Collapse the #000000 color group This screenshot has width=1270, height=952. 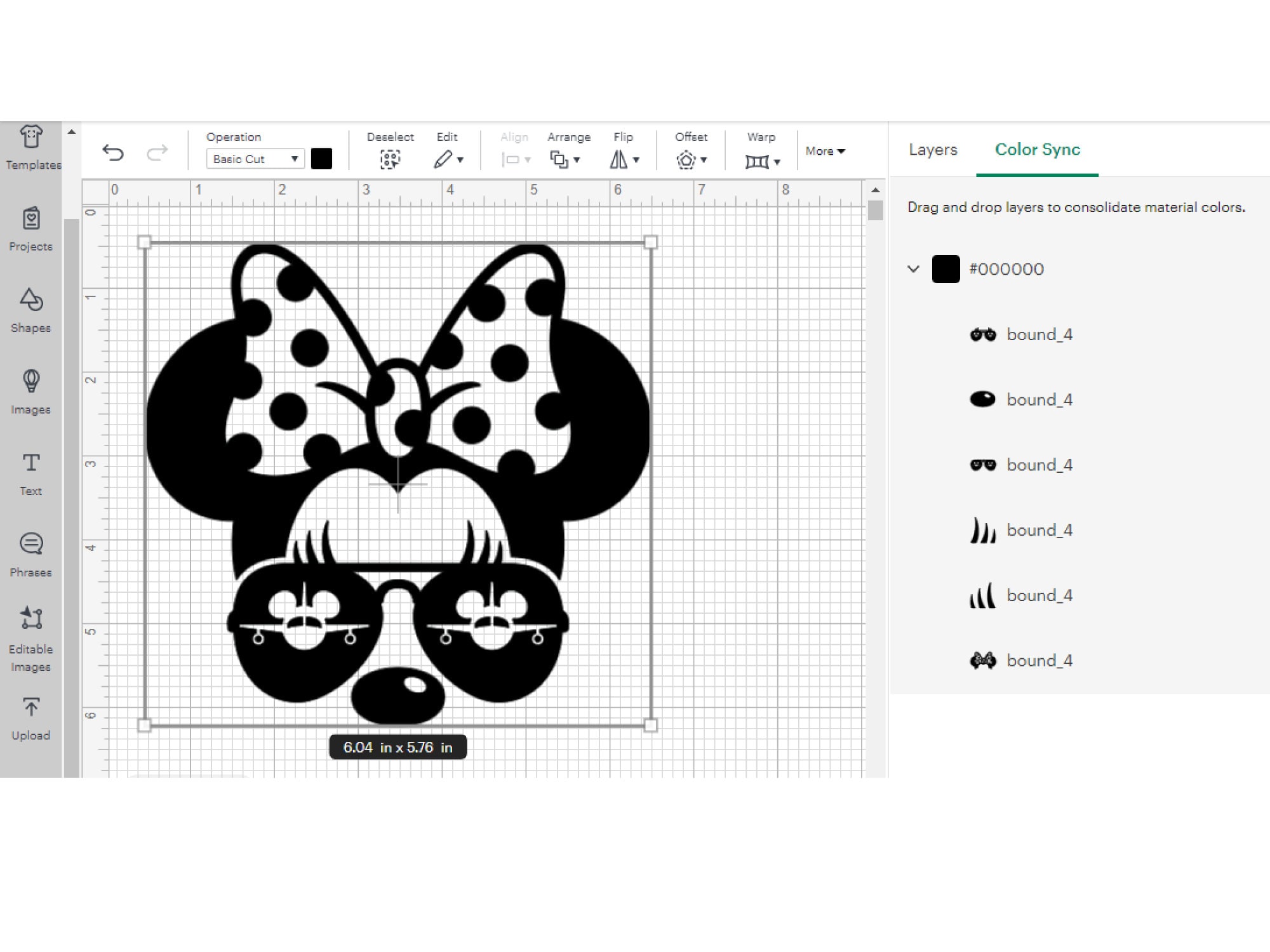pos(912,269)
